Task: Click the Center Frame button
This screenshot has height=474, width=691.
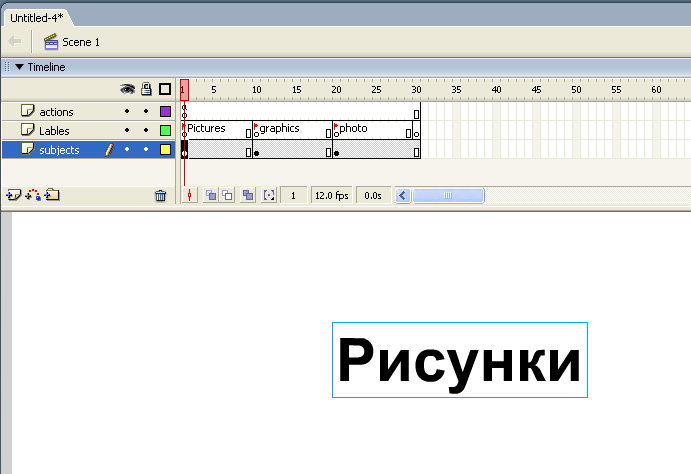Action: (189, 195)
